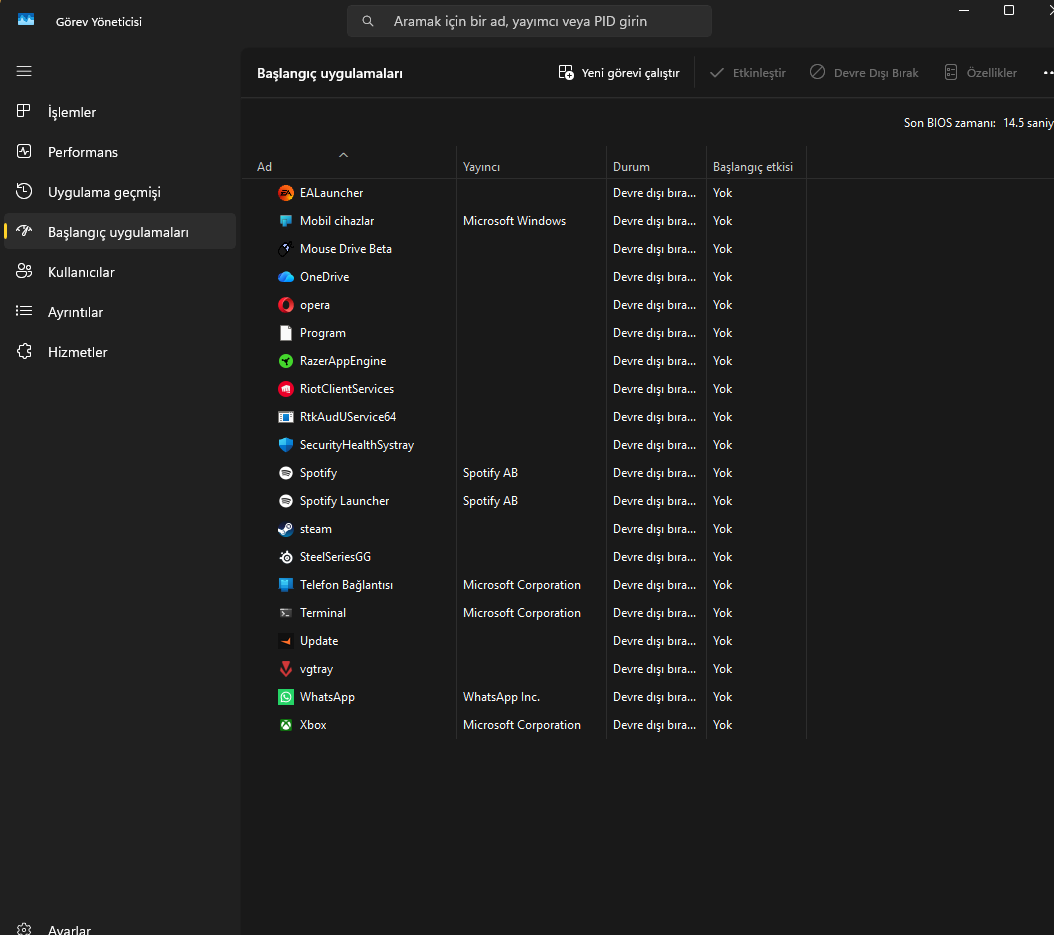1054x935 pixels.
Task: Open the İşlemler tab
Action: pos(120,112)
